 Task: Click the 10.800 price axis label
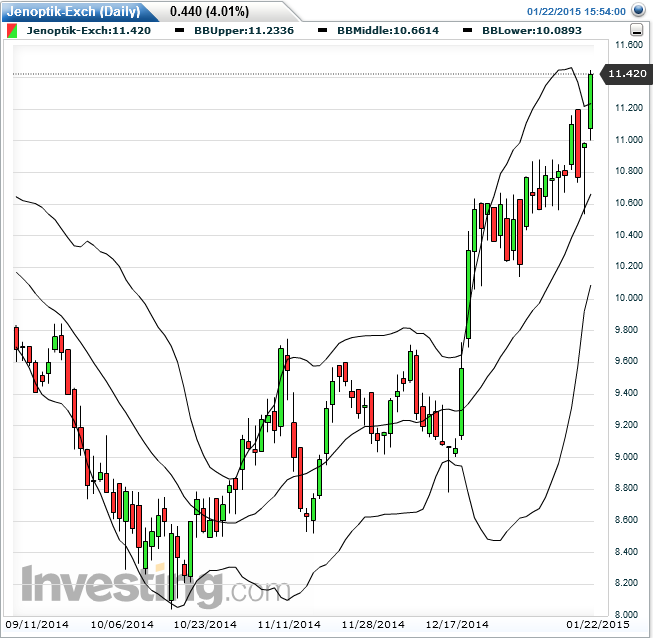[629, 171]
